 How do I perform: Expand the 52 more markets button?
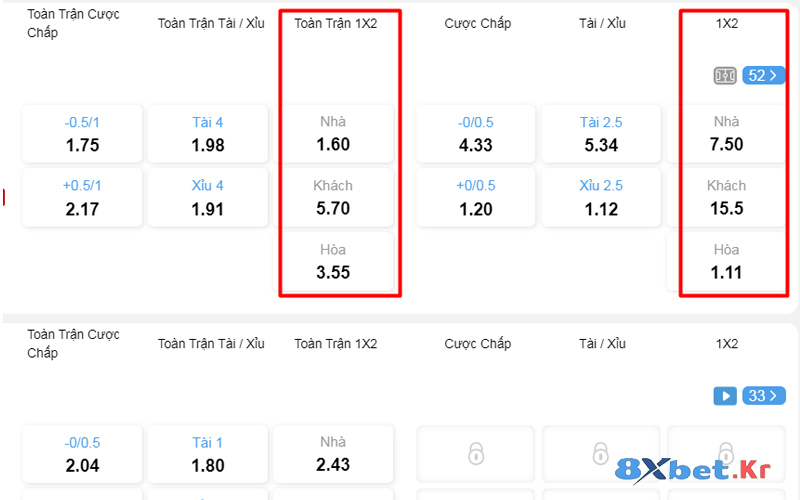(764, 76)
